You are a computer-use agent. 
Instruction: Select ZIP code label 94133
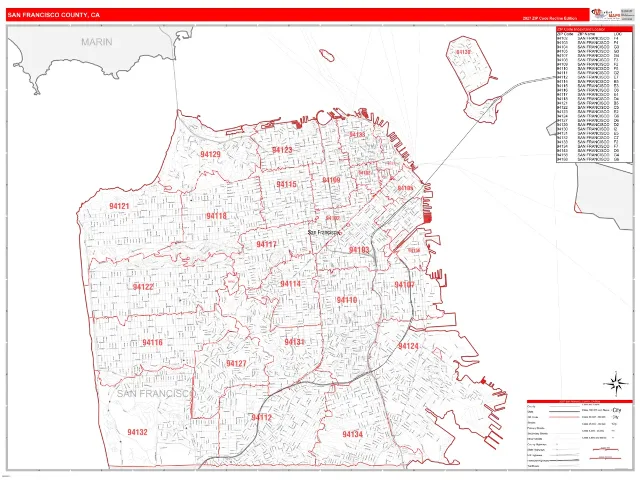coord(357,135)
